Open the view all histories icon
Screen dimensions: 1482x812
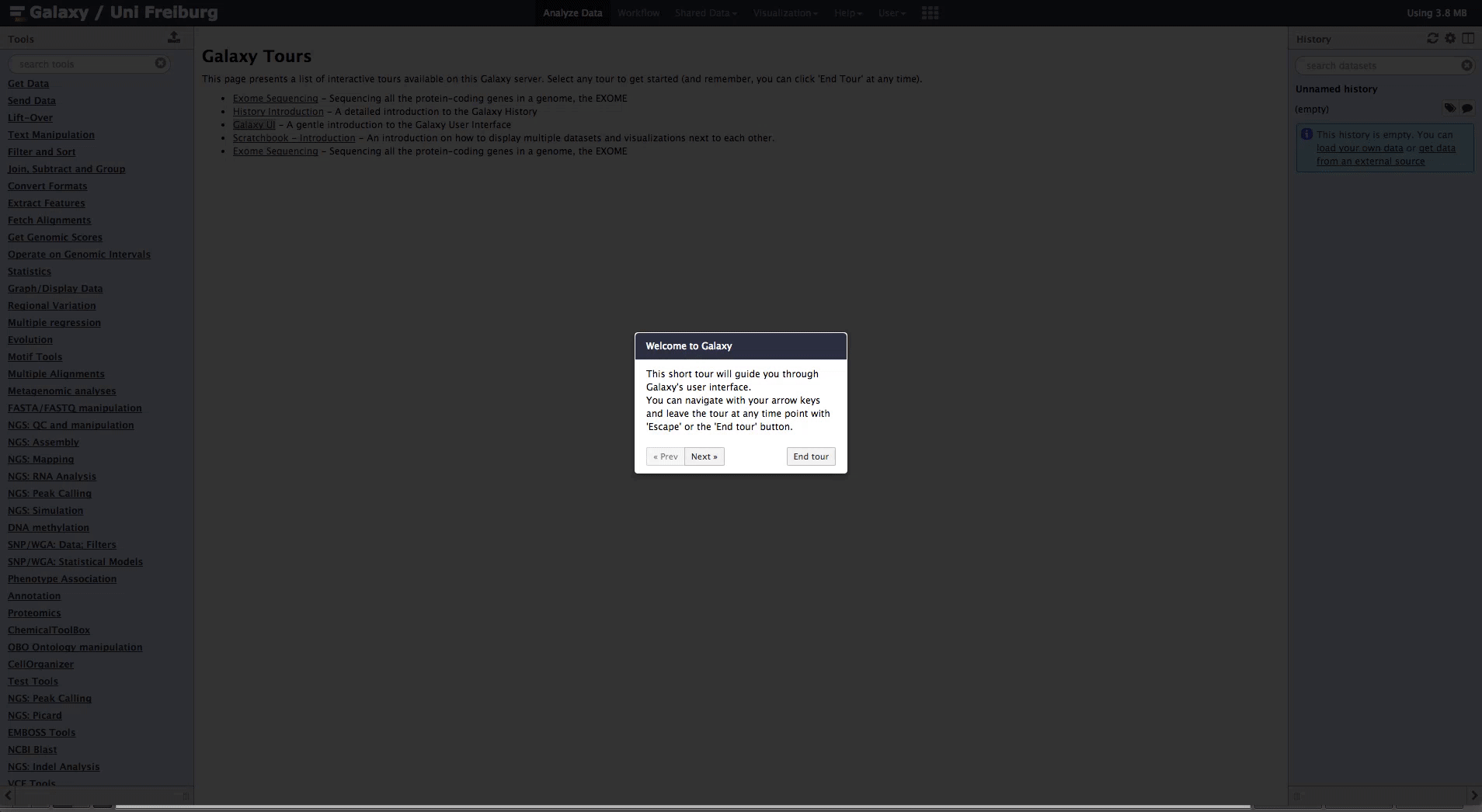pyautogui.click(x=1468, y=38)
